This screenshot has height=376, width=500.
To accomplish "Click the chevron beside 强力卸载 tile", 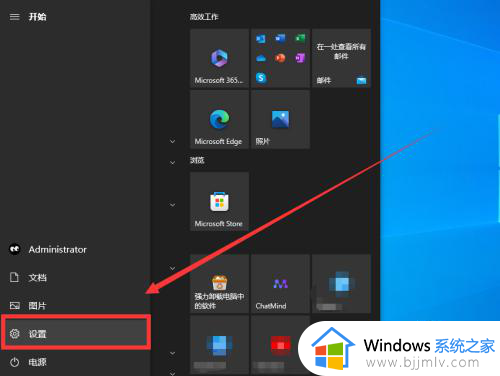I will [x=172, y=268].
